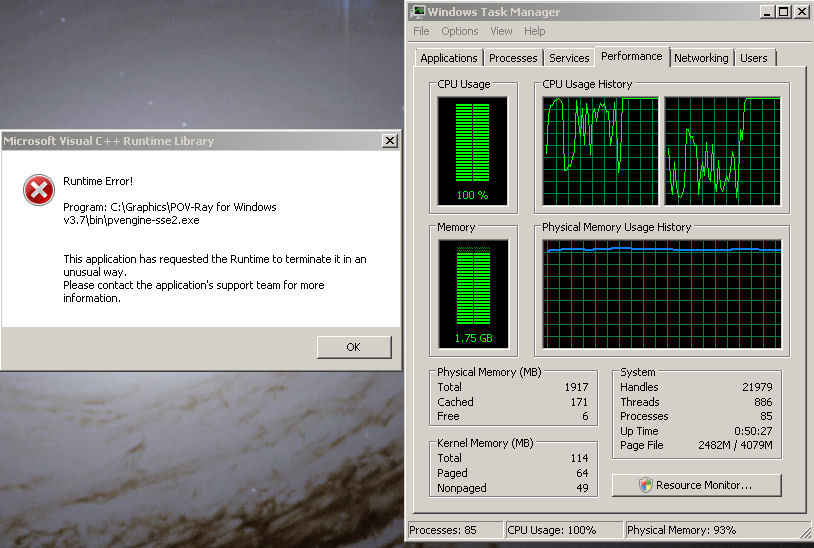814x548 pixels.
Task: Open the View menu
Action: click(x=501, y=31)
